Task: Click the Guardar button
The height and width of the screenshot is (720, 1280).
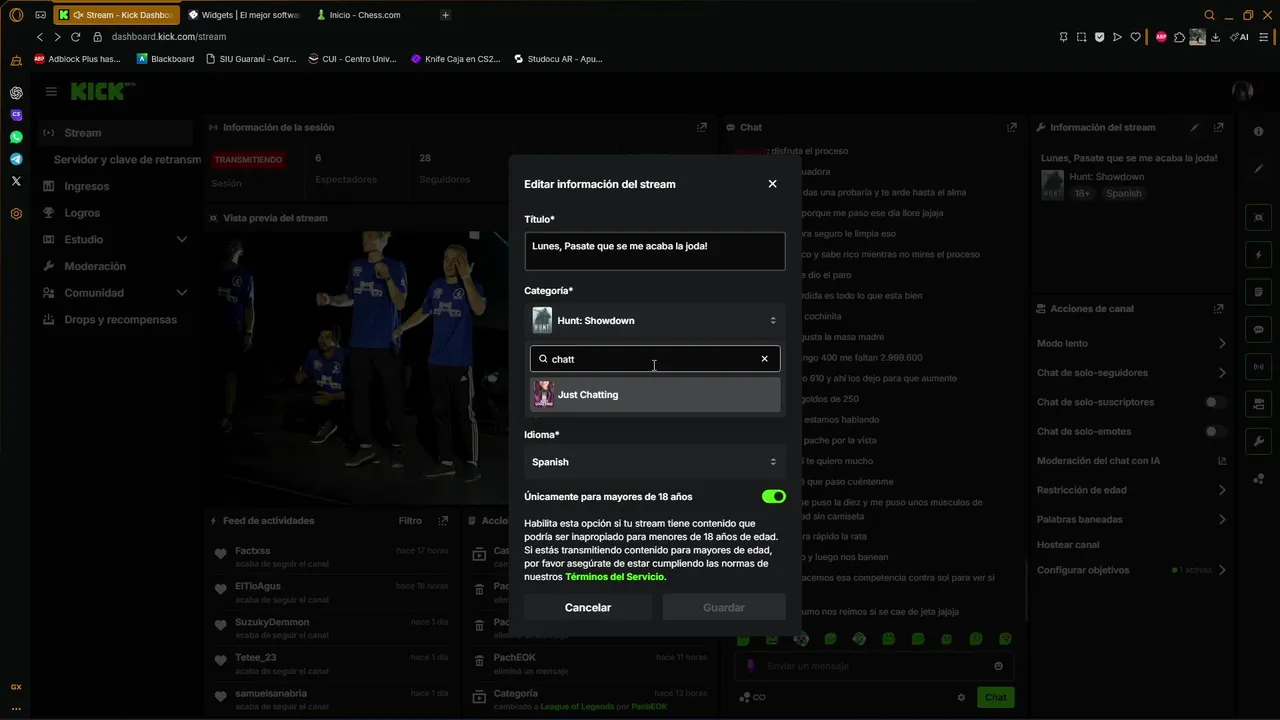Action: pyautogui.click(x=724, y=607)
